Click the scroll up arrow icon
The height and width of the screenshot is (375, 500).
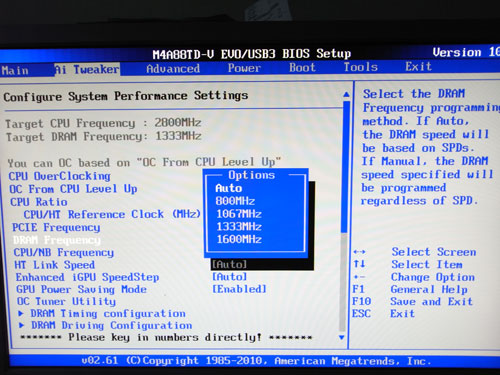[x=347, y=94]
